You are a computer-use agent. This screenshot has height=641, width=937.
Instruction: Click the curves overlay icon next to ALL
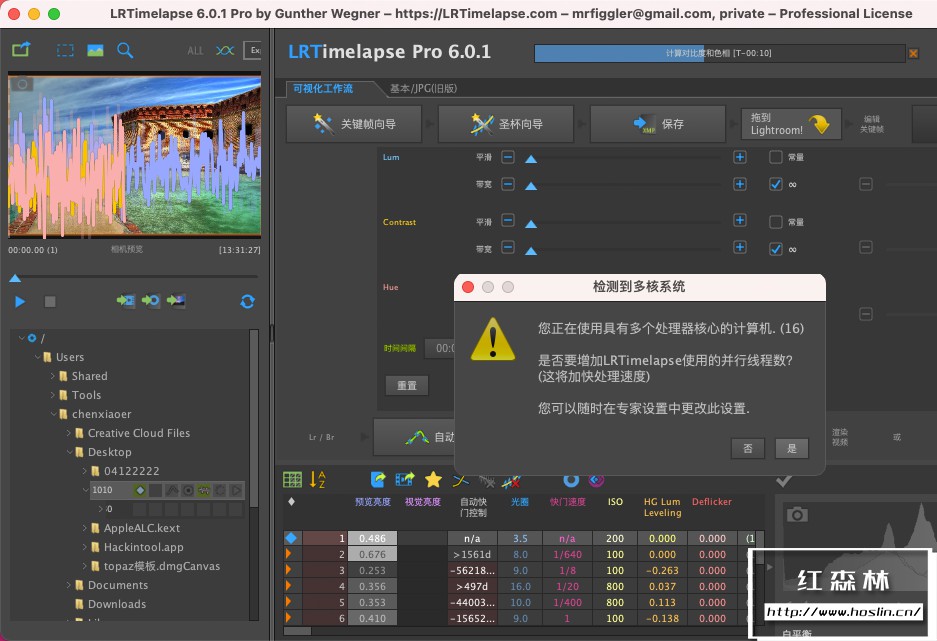[225, 50]
